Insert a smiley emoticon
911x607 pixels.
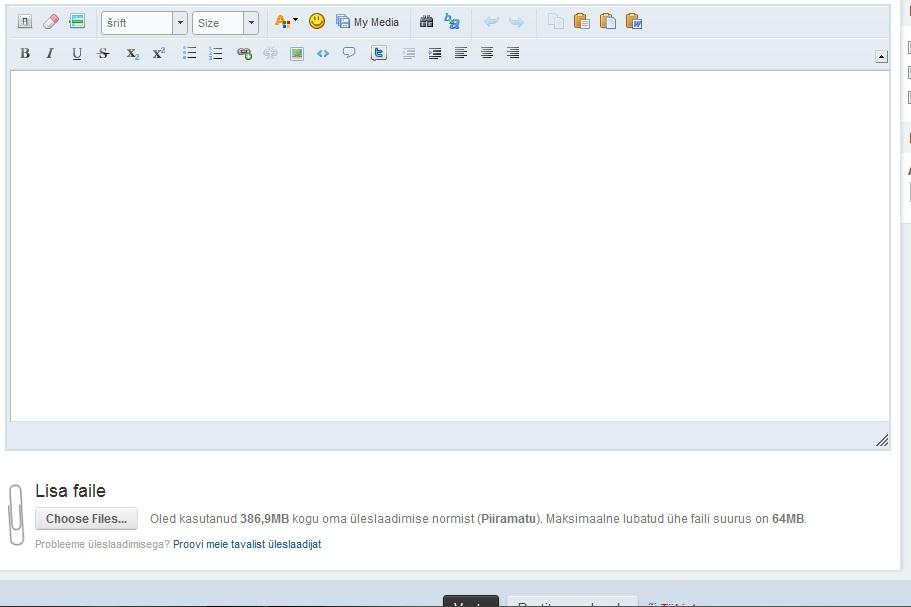click(317, 21)
